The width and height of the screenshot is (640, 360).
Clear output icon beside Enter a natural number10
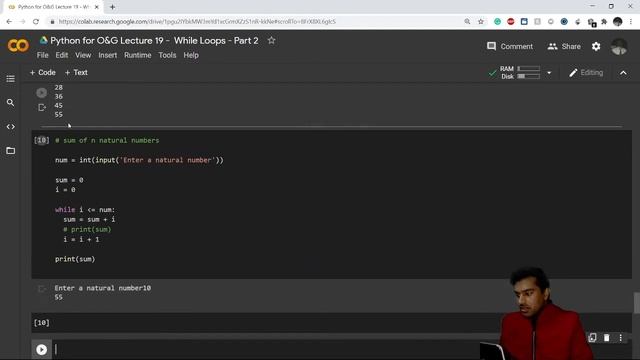click(x=42, y=289)
